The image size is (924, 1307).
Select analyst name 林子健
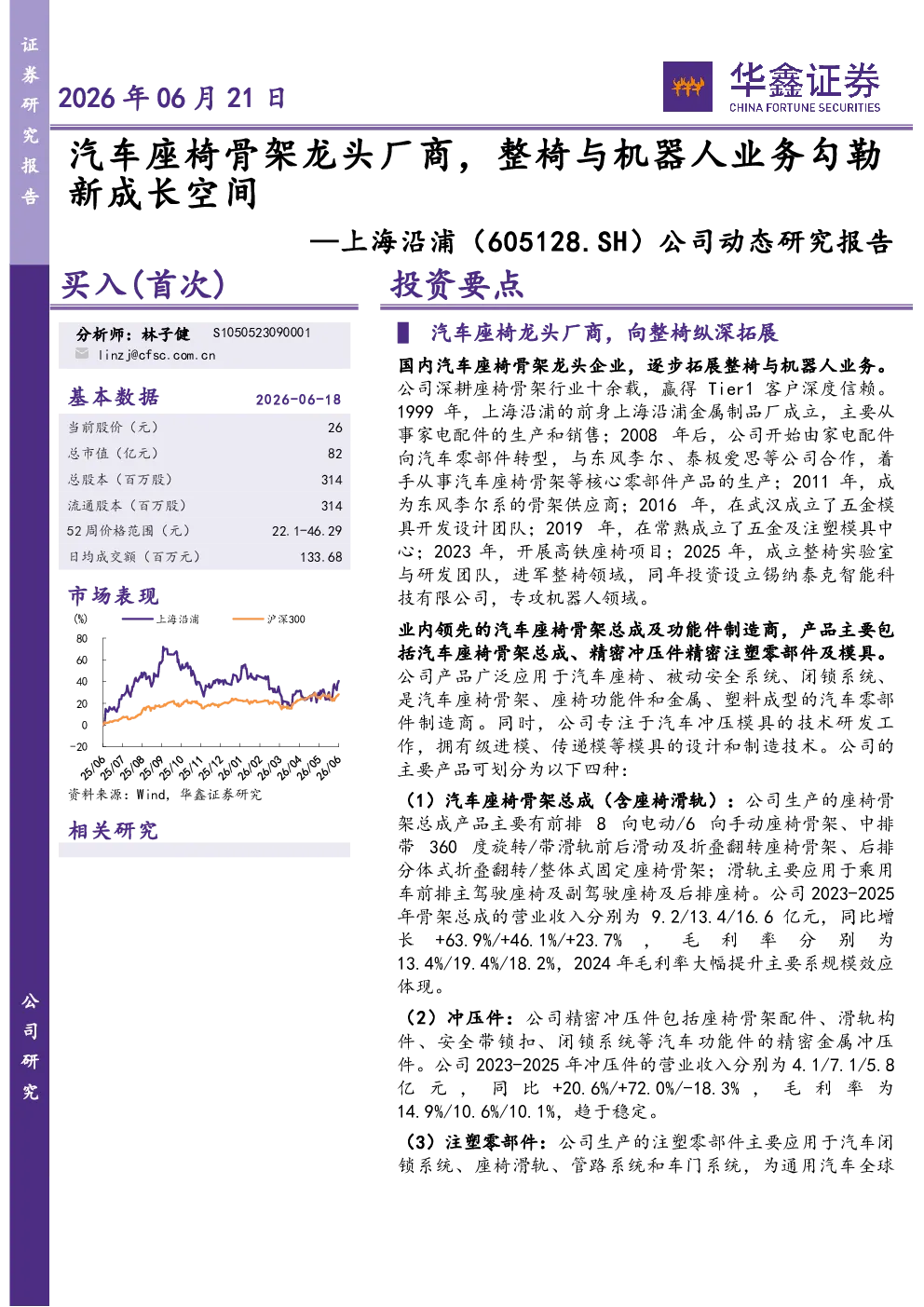click(x=166, y=334)
